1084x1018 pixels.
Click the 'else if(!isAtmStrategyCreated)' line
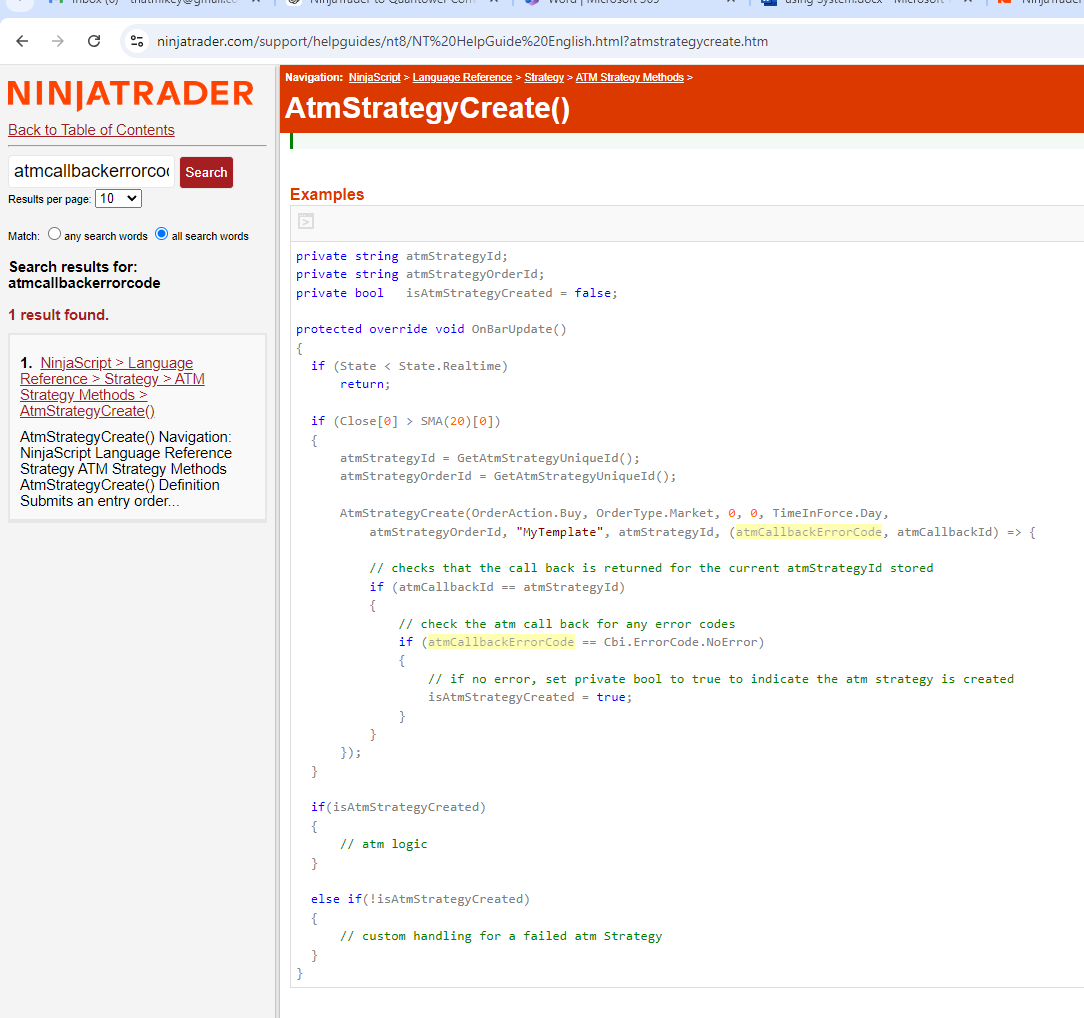click(x=420, y=899)
